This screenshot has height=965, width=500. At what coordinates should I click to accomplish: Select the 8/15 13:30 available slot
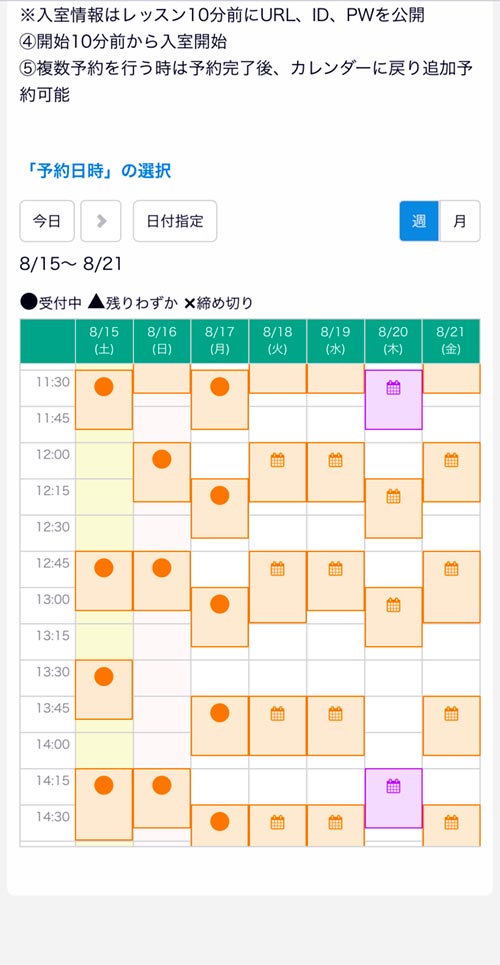(103, 689)
